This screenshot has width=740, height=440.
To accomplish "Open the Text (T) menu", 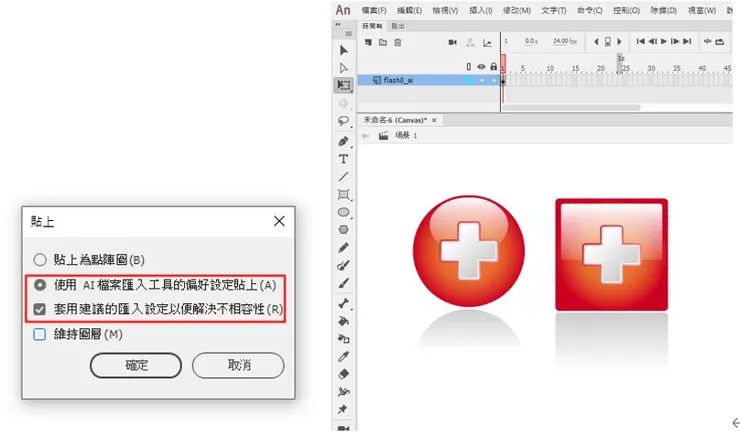I will (554, 10).
